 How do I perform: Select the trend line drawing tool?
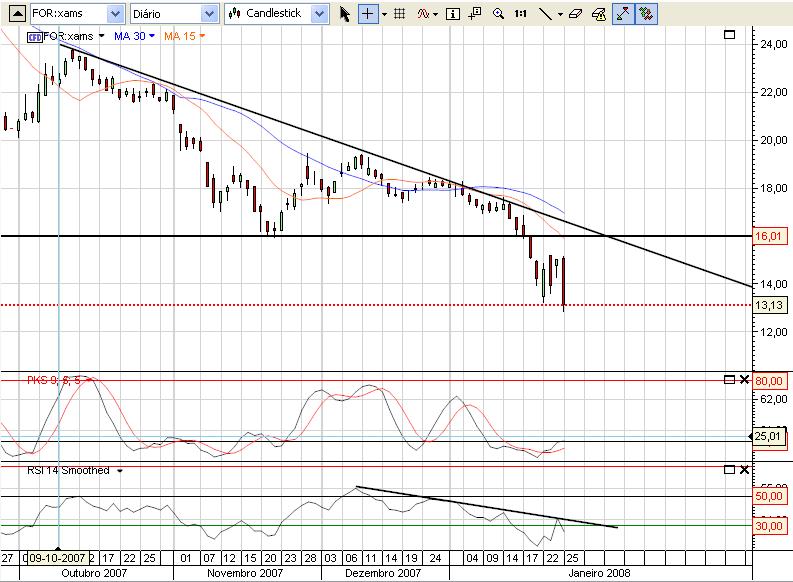[x=545, y=14]
